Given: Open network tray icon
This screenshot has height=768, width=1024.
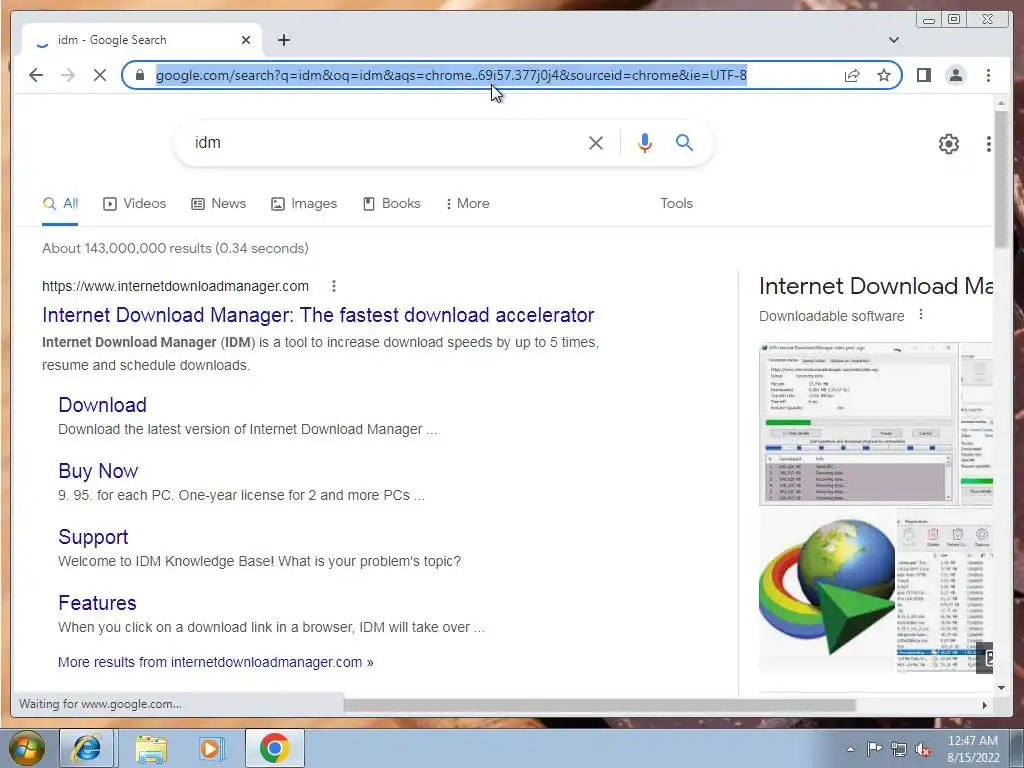Looking at the screenshot, I should pyautogui.click(x=899, y=749).
